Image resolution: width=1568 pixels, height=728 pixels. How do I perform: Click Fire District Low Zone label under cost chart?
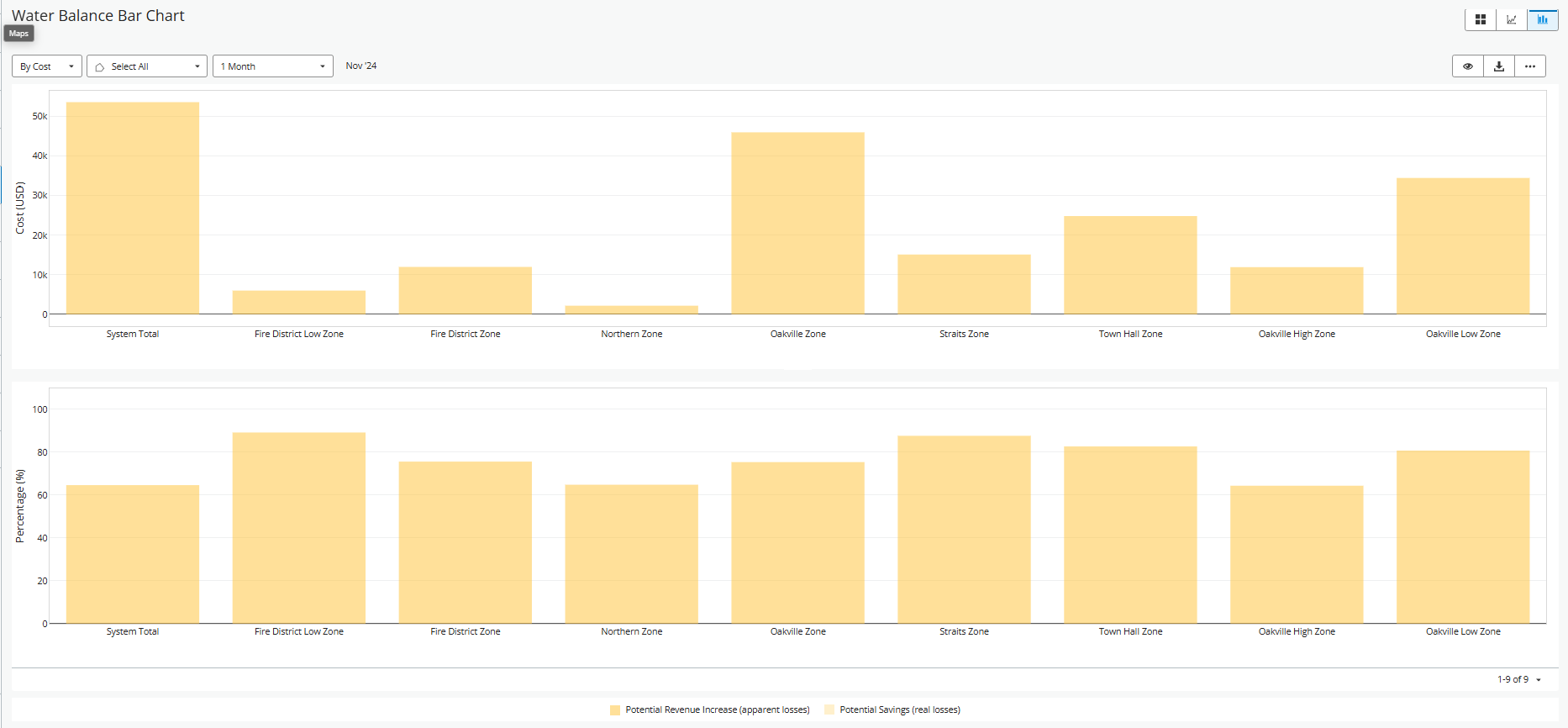[x=299, y=334]
